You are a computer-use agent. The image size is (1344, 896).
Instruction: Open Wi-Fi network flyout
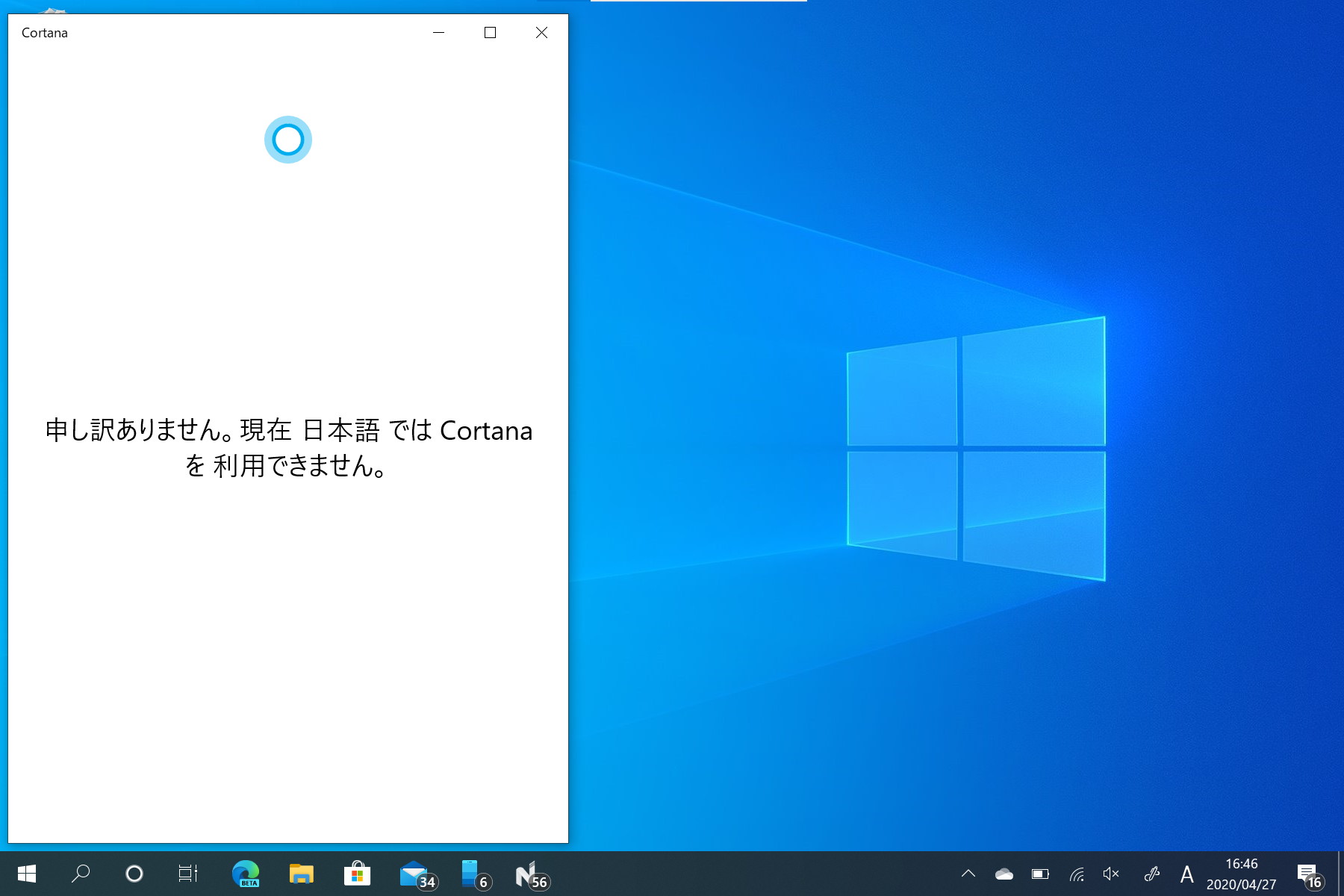[1076, 874]
